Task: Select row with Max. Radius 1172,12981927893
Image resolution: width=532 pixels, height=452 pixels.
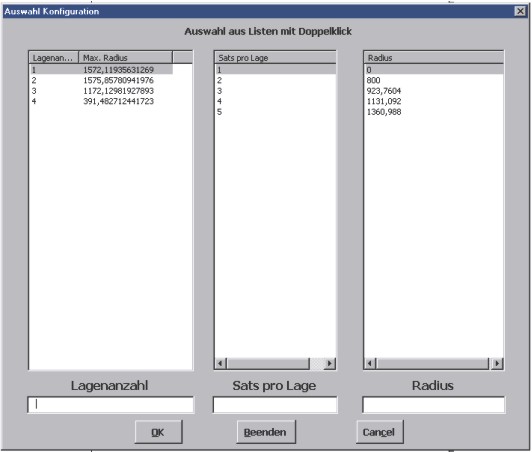Action: 101,91
